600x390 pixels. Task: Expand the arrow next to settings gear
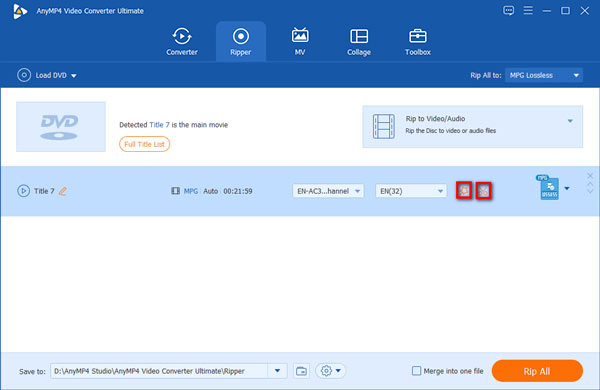(338, 371)
